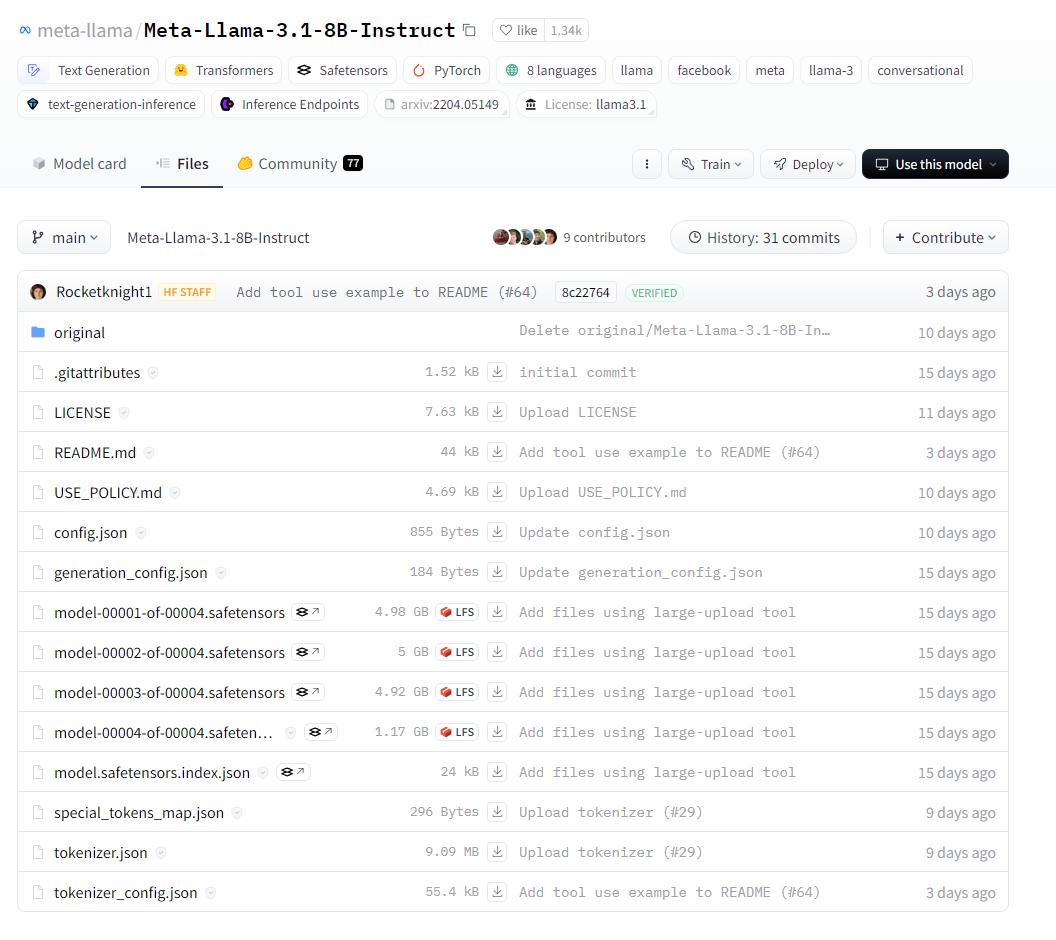Open the Use this model dropdown
The image size is (1056, 940).
[x=935, y=164]
